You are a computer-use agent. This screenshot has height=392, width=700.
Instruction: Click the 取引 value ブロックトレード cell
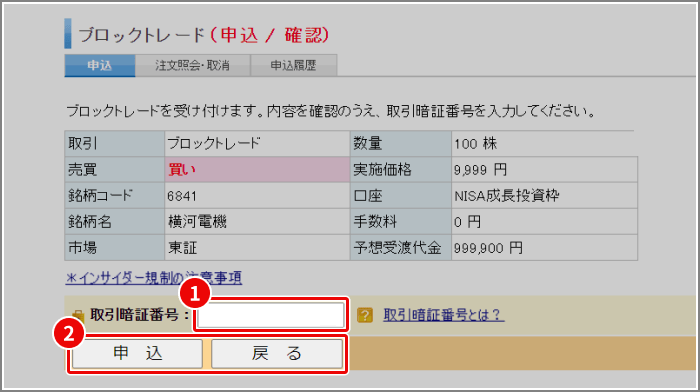pos(257,144)
